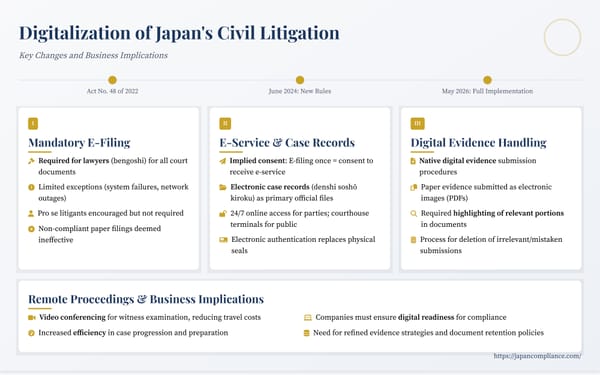Click the paper plane icon beside 'Implied consent'

tap(223, 161)
